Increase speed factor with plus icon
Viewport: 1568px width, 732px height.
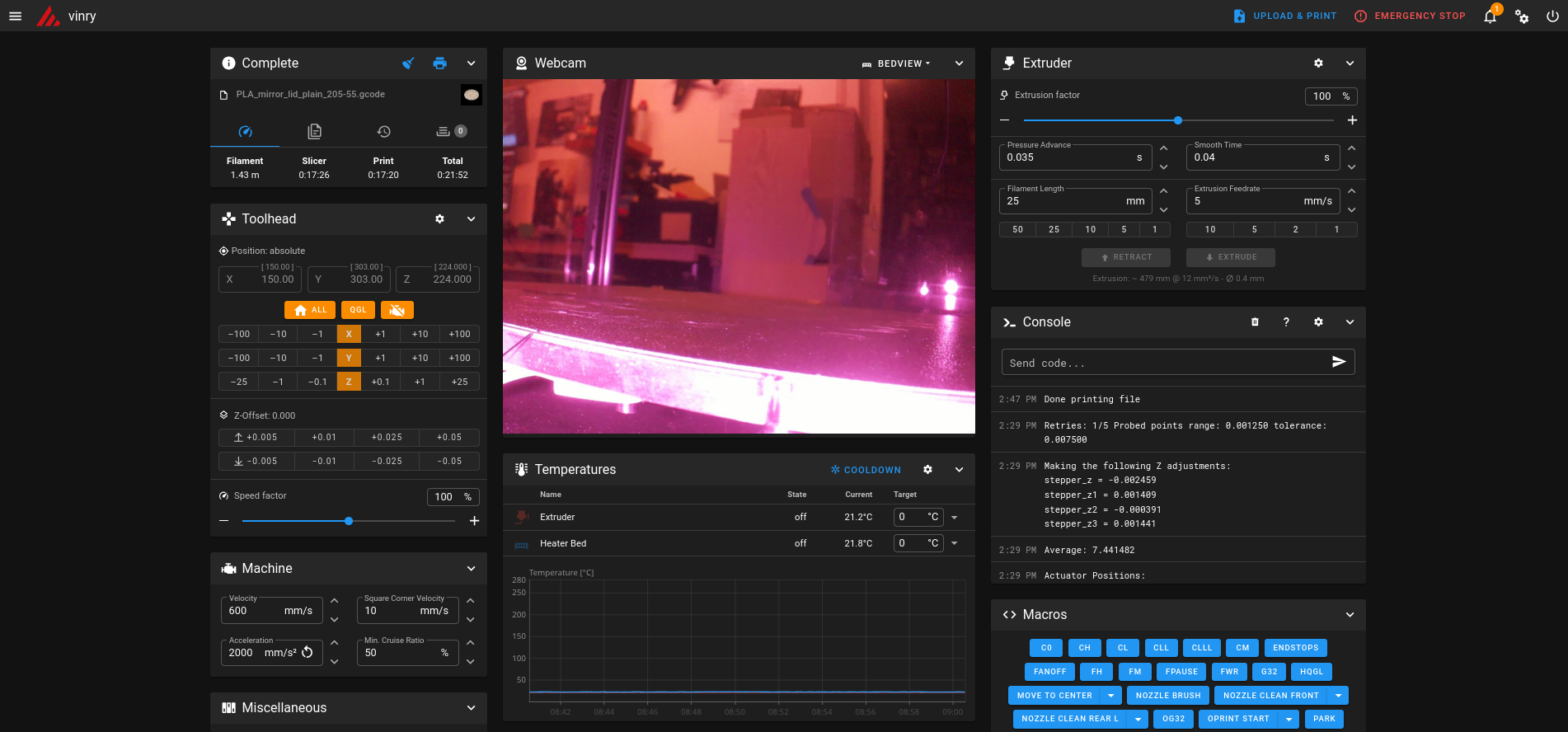pos(474,521)
